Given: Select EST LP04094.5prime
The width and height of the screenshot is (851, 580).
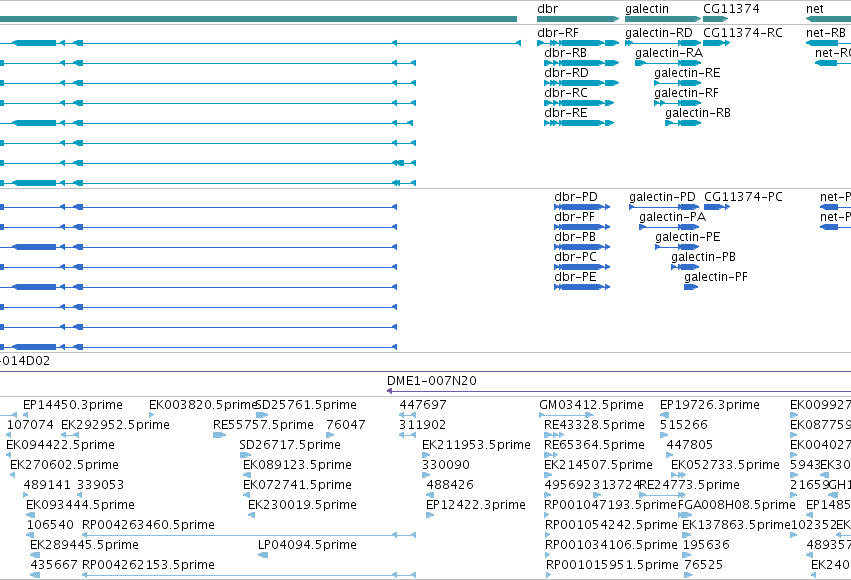Looking at the screenshot, I should pos(307,544).
